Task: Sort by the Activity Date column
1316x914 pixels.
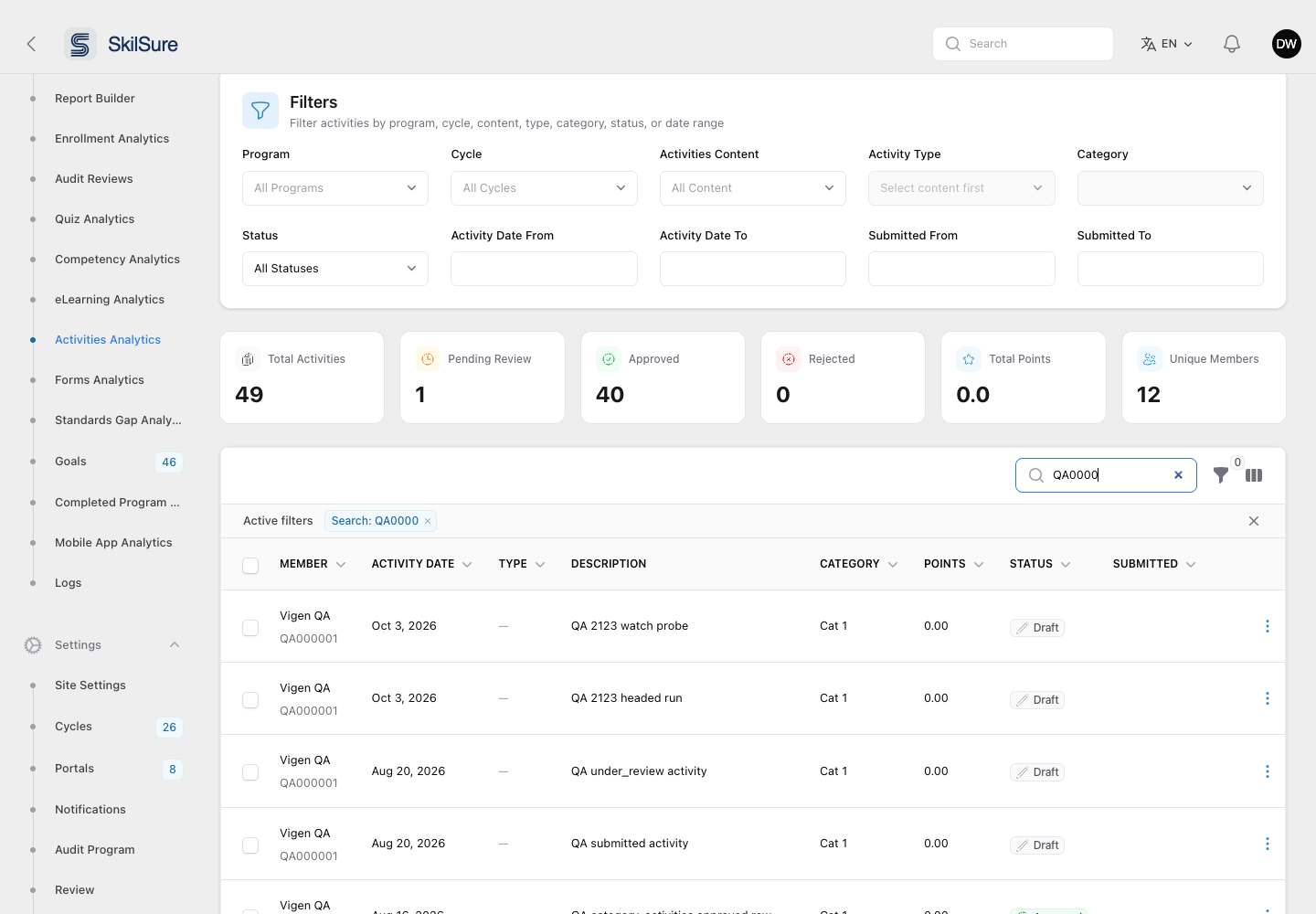Action: click(421, 564)
